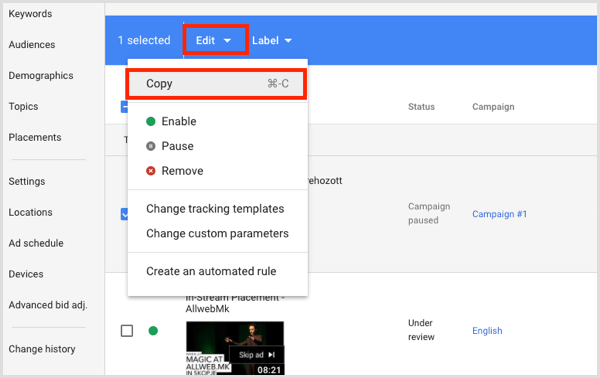600x378 pixels.
Task: Open Placements in the sidebar
Action: tap(35, 137)
